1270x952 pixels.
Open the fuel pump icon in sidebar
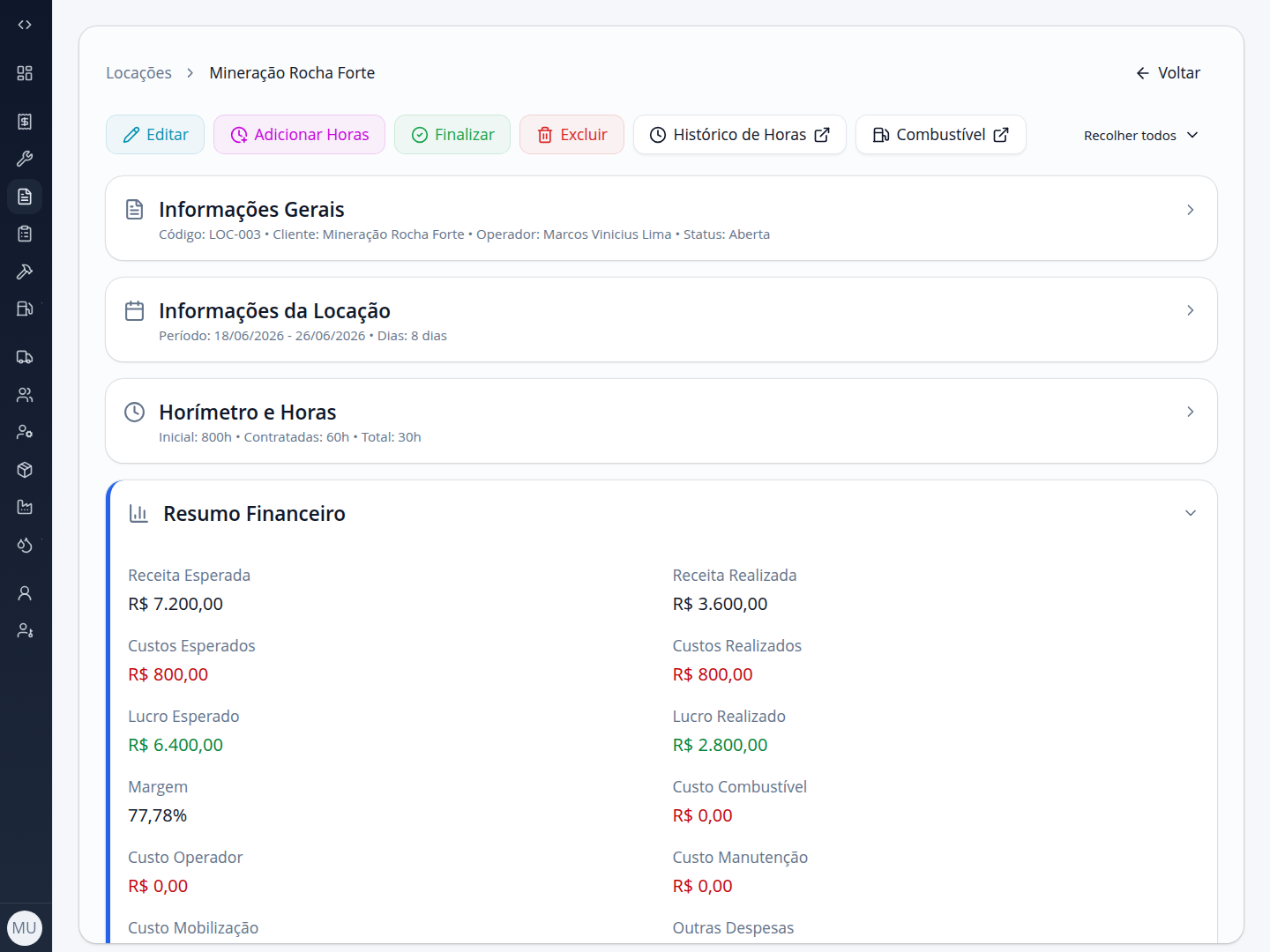(x=25, y=309)
